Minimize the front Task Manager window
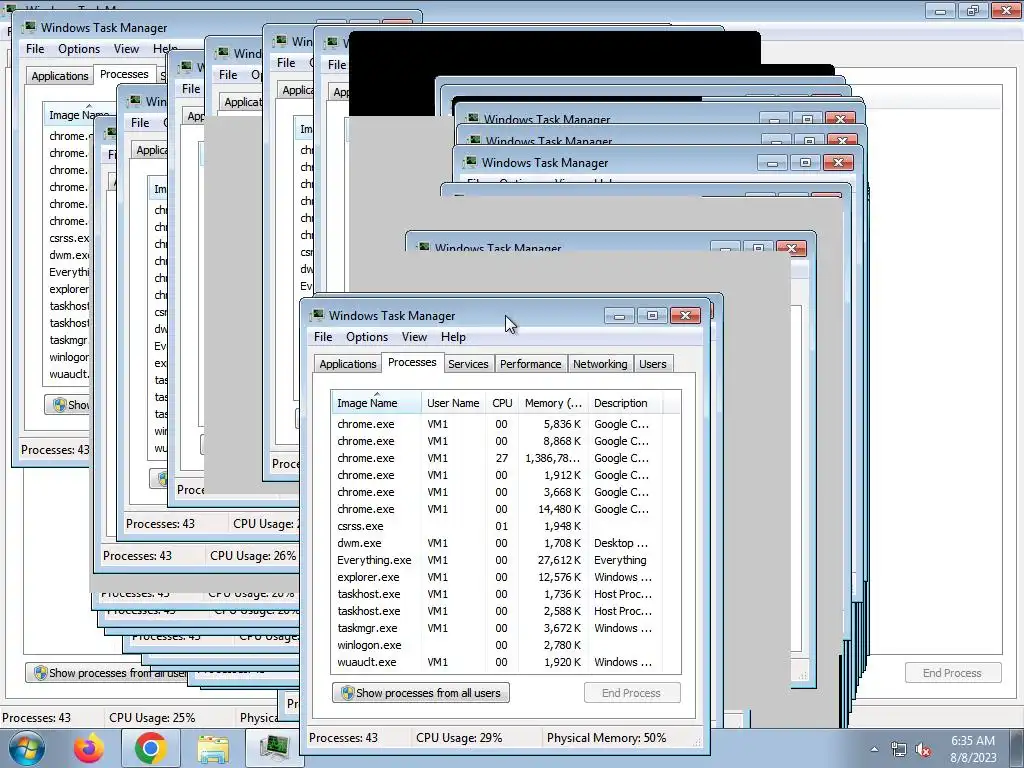 point(619,315)
